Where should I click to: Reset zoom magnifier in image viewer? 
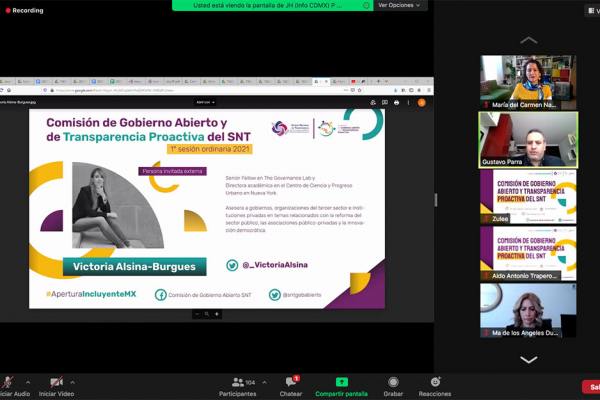tap(207, 314)
